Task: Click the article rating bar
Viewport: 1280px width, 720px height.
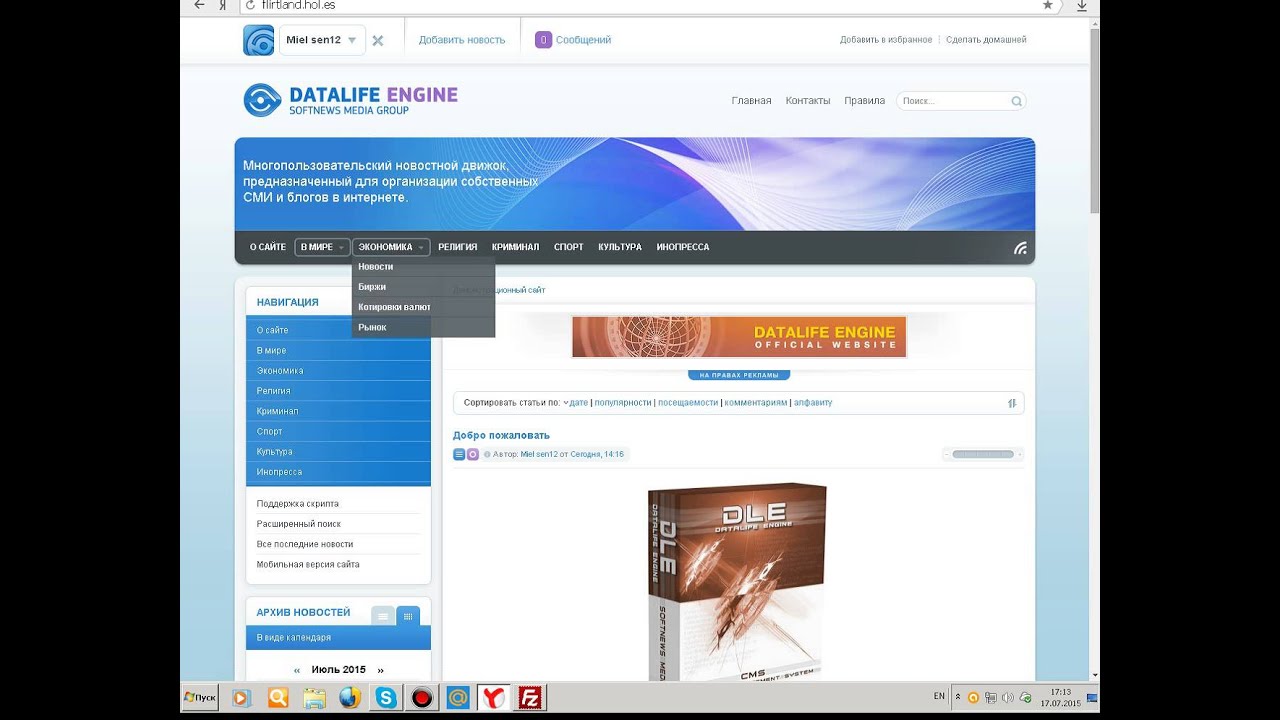Action: [983, 454]
